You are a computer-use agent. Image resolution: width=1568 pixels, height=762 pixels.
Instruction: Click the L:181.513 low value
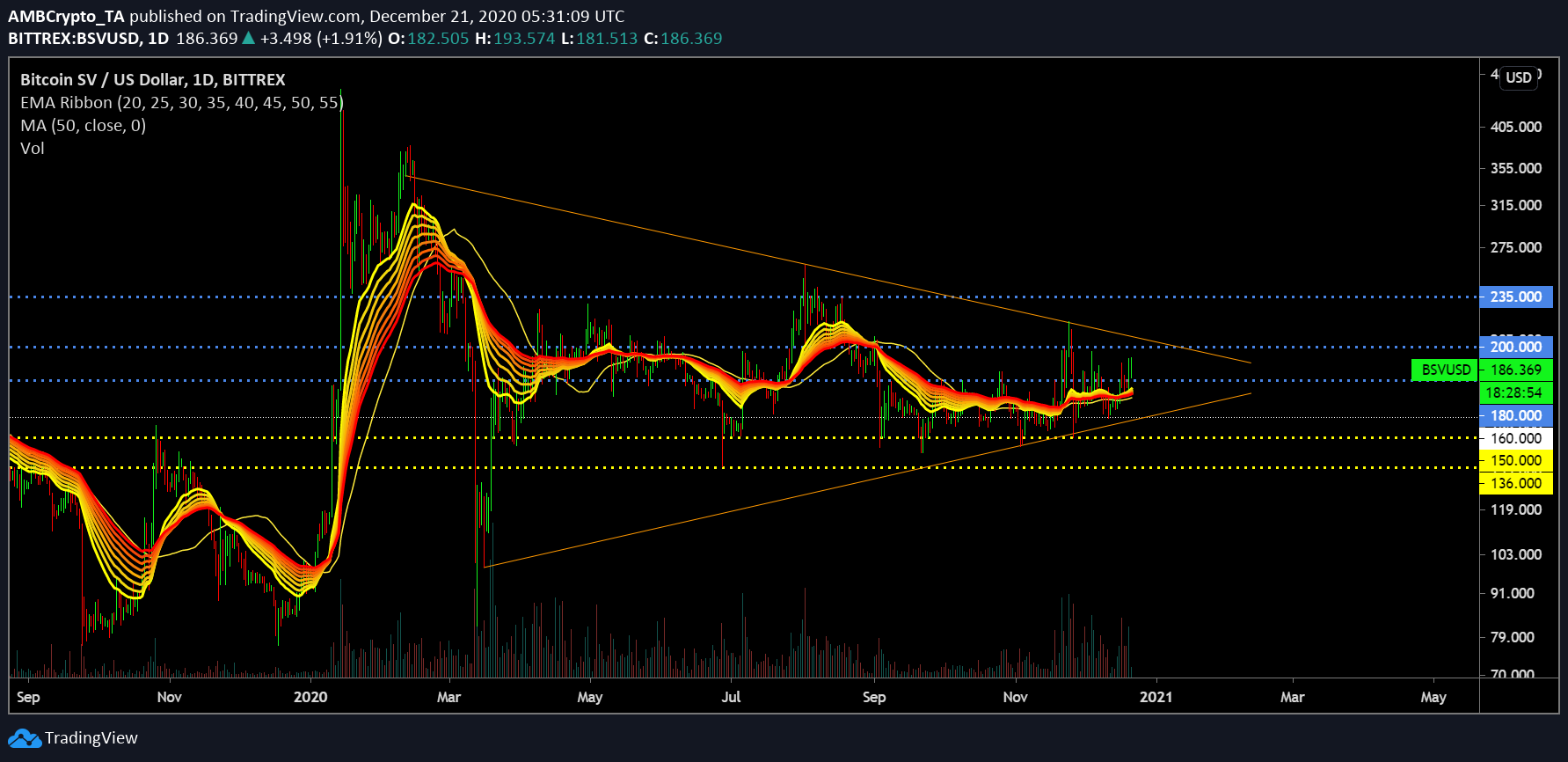(x=600, y=39)
